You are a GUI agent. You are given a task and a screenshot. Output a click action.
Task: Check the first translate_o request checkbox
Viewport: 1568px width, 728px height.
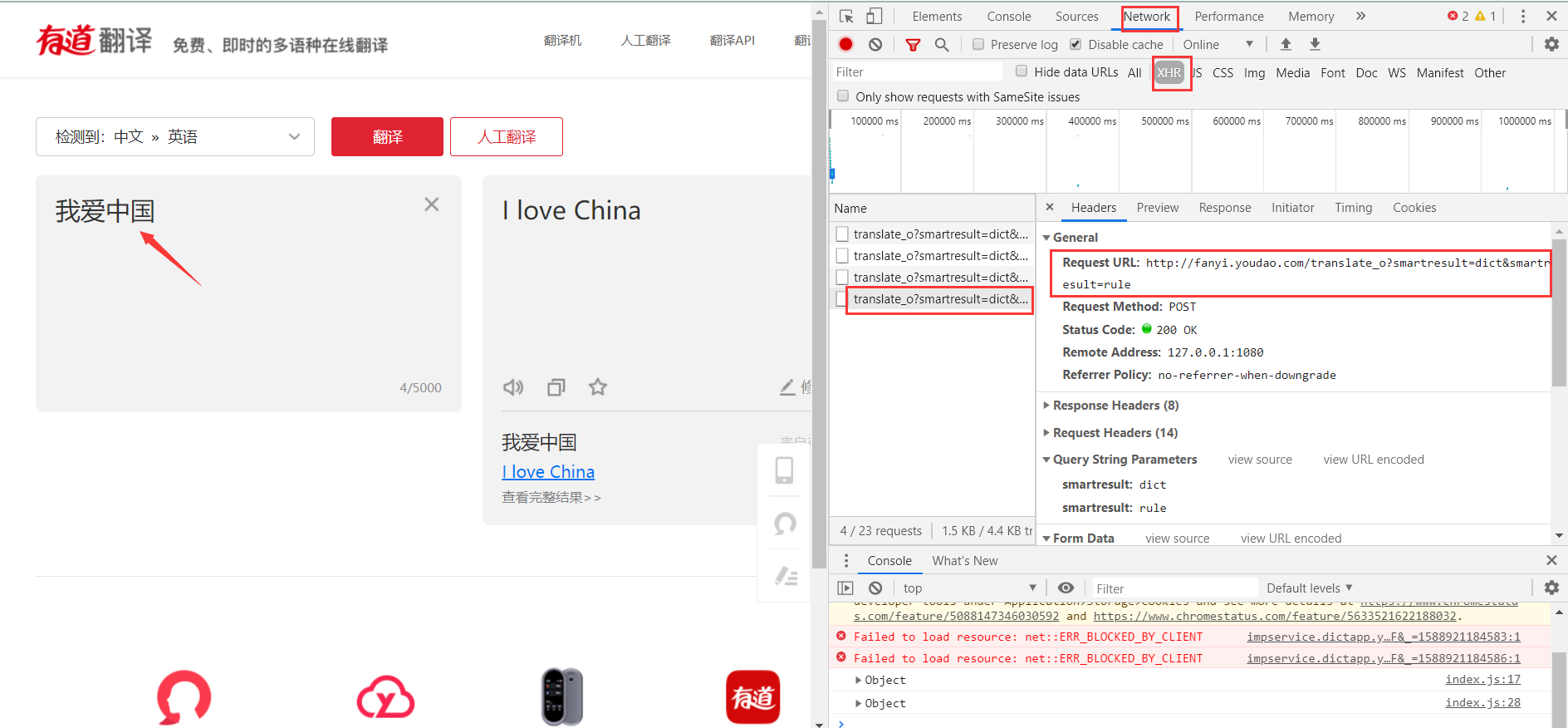tap(842, 234)
